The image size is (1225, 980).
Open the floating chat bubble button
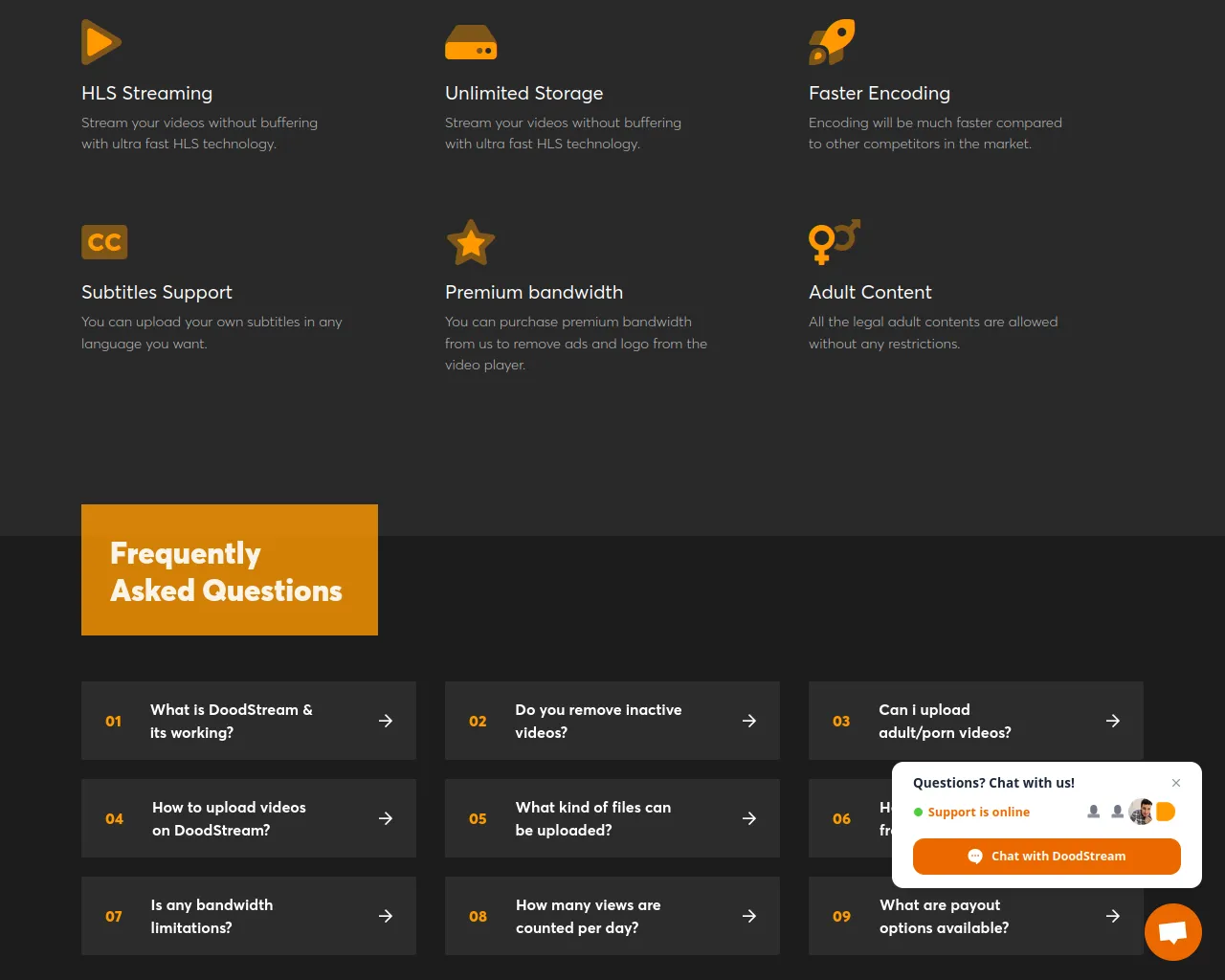(x=1173, y=932)
